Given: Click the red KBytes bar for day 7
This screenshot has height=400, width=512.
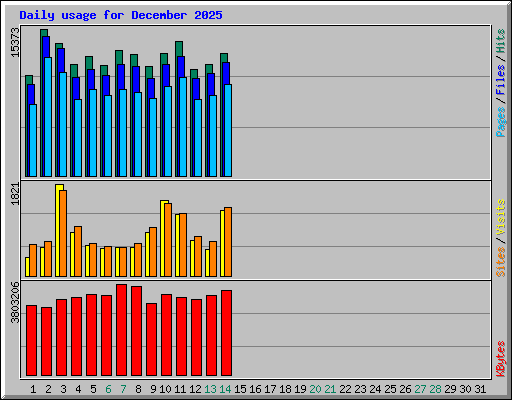Looking at the screenshot, I should 121,330.
